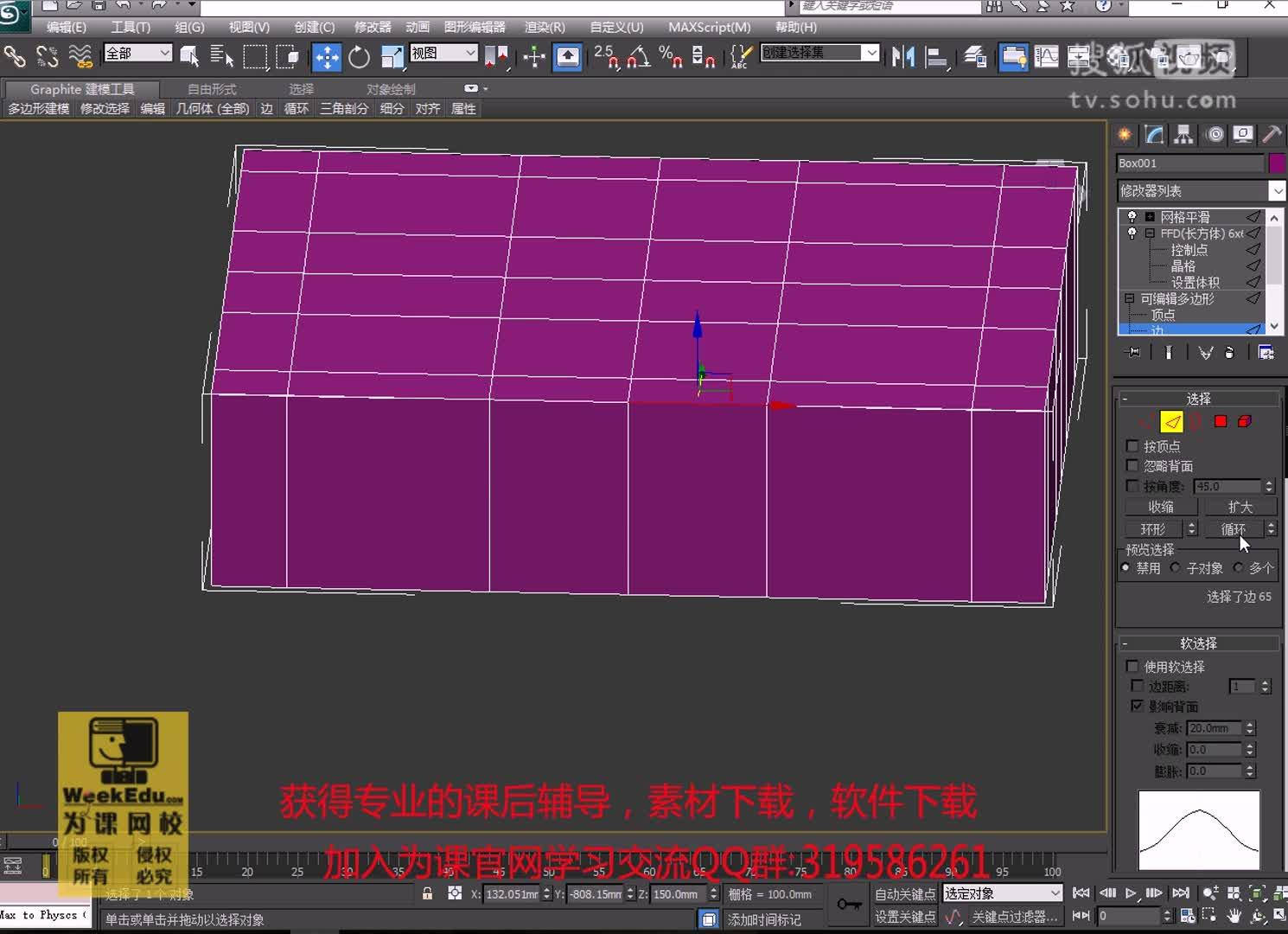Image resolution: width=1288 pixels, height=934 pixels.
Task: Enable the 忽略背面 checkbox
Action: [x=1132, y=465]
